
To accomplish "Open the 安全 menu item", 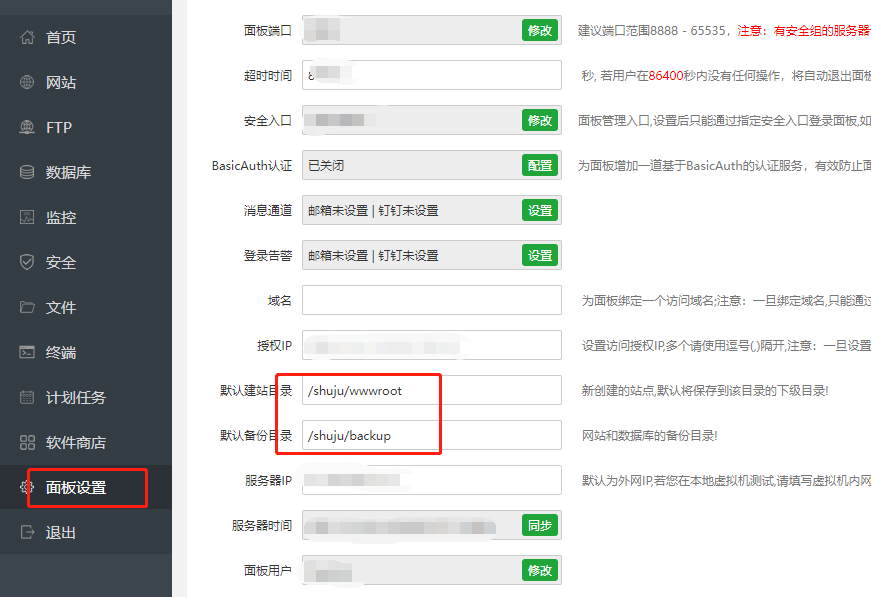I will point(86,262).
